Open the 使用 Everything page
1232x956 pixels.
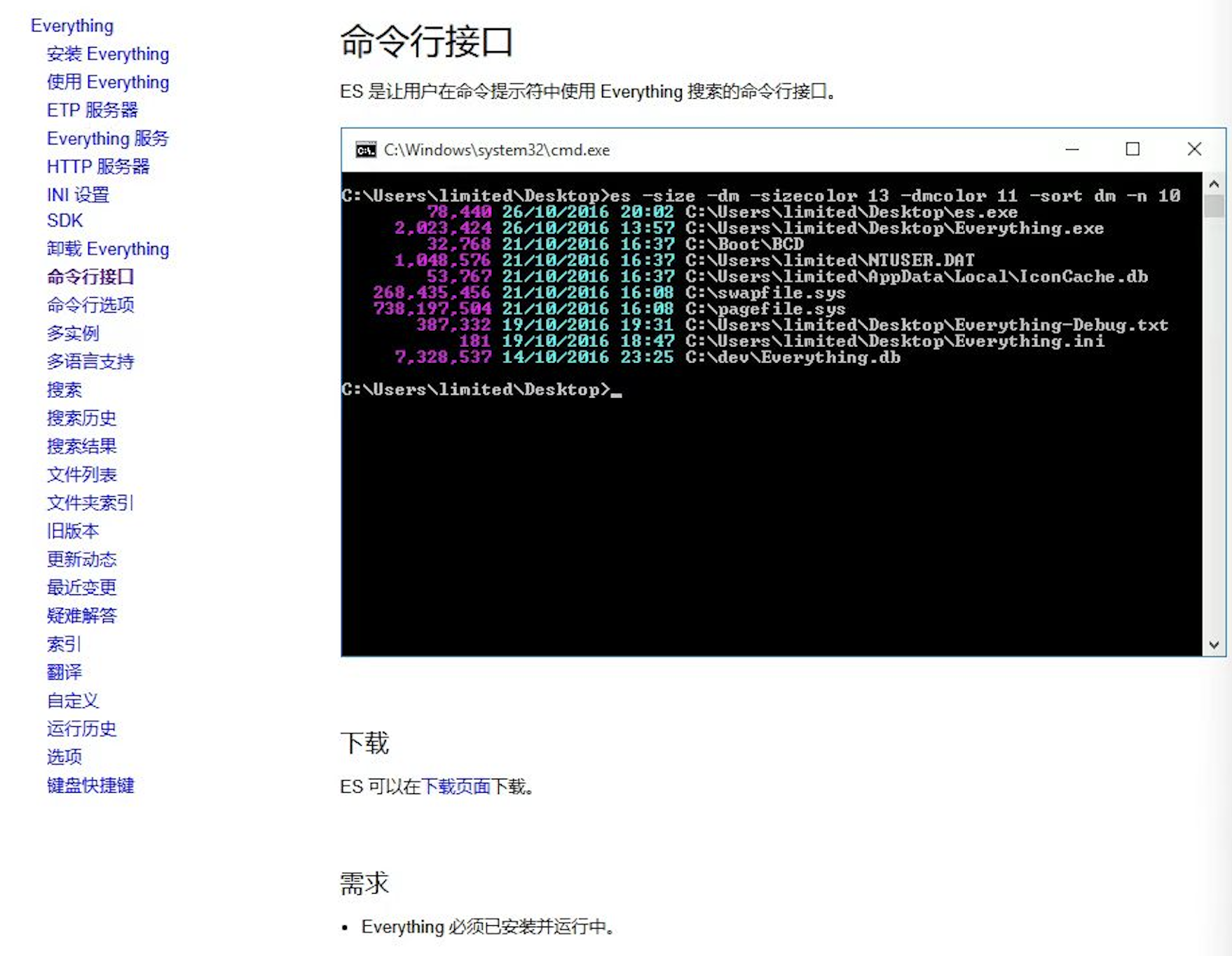[108, 82]
